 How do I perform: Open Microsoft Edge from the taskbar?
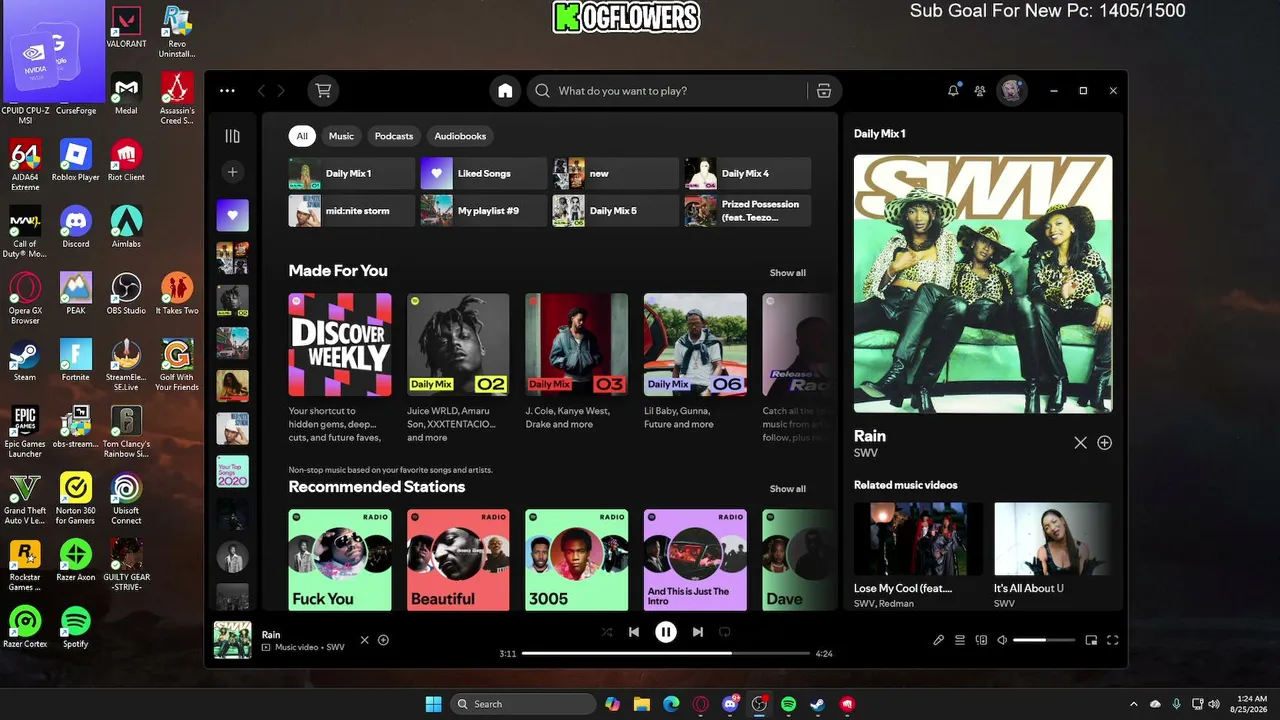(671, 704)
